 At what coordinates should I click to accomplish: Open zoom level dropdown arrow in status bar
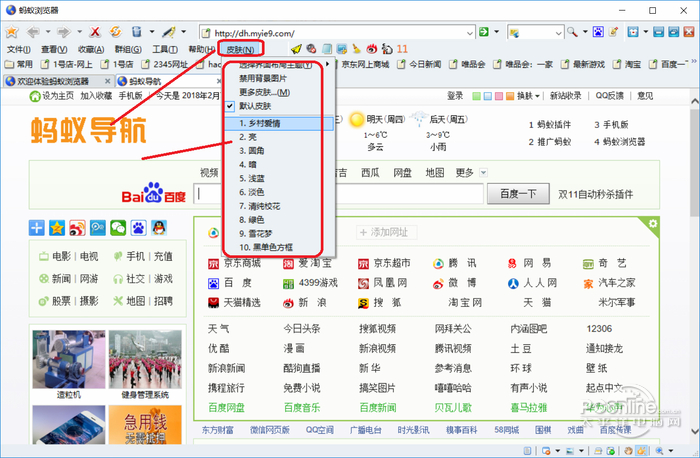click(x=670, y=451)
